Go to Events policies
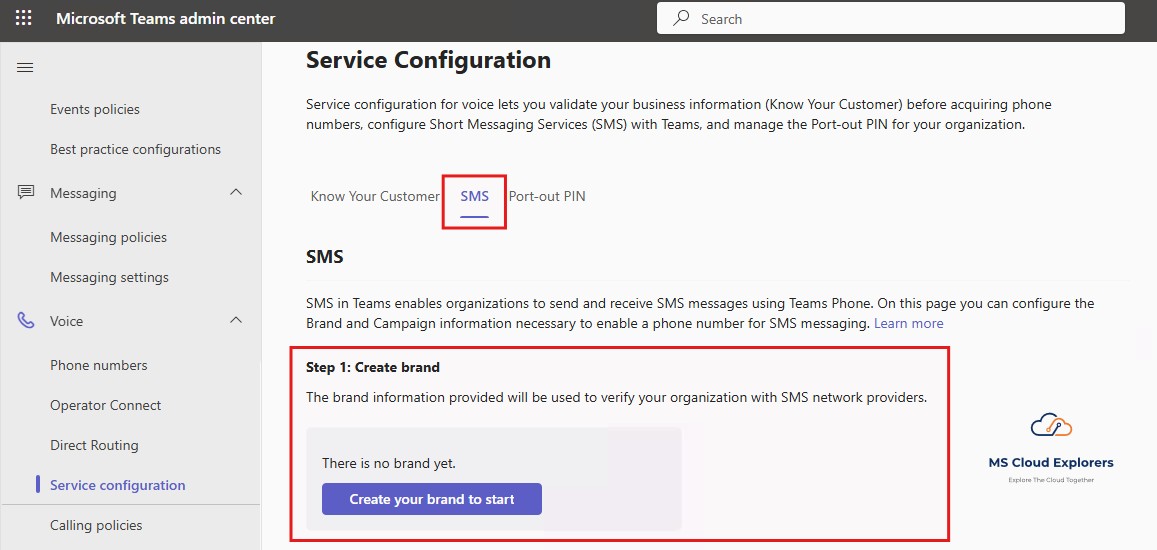This screenshot has width=1157, height=550. pos(95,109)
